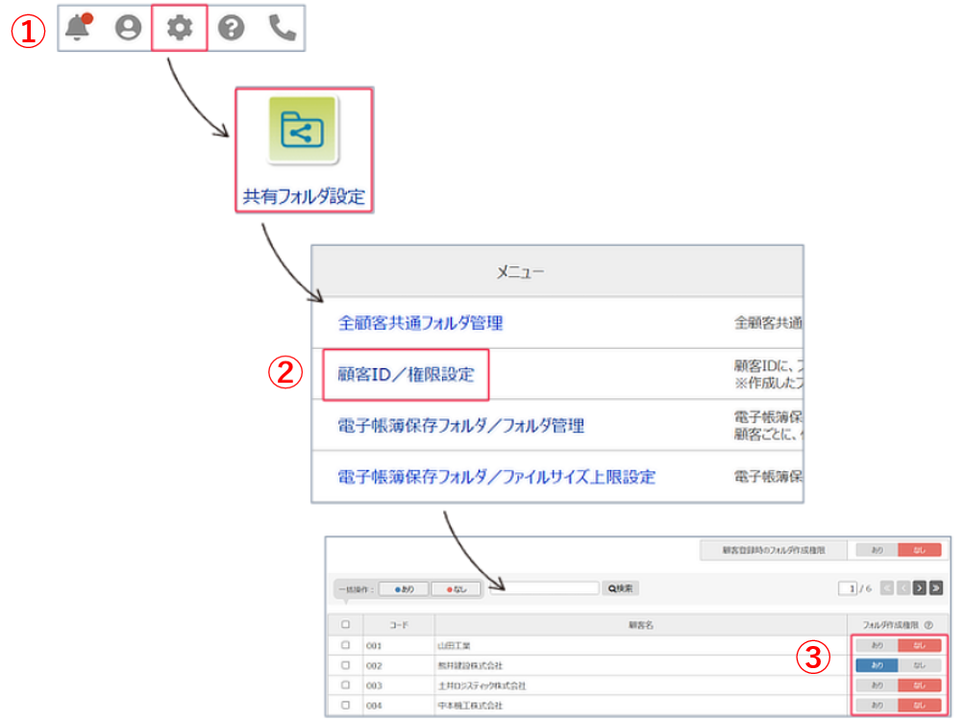Open the 共有フォルダ設定 shared folder icon
Viewport: 964px width, 721px height.
[303, 132]
